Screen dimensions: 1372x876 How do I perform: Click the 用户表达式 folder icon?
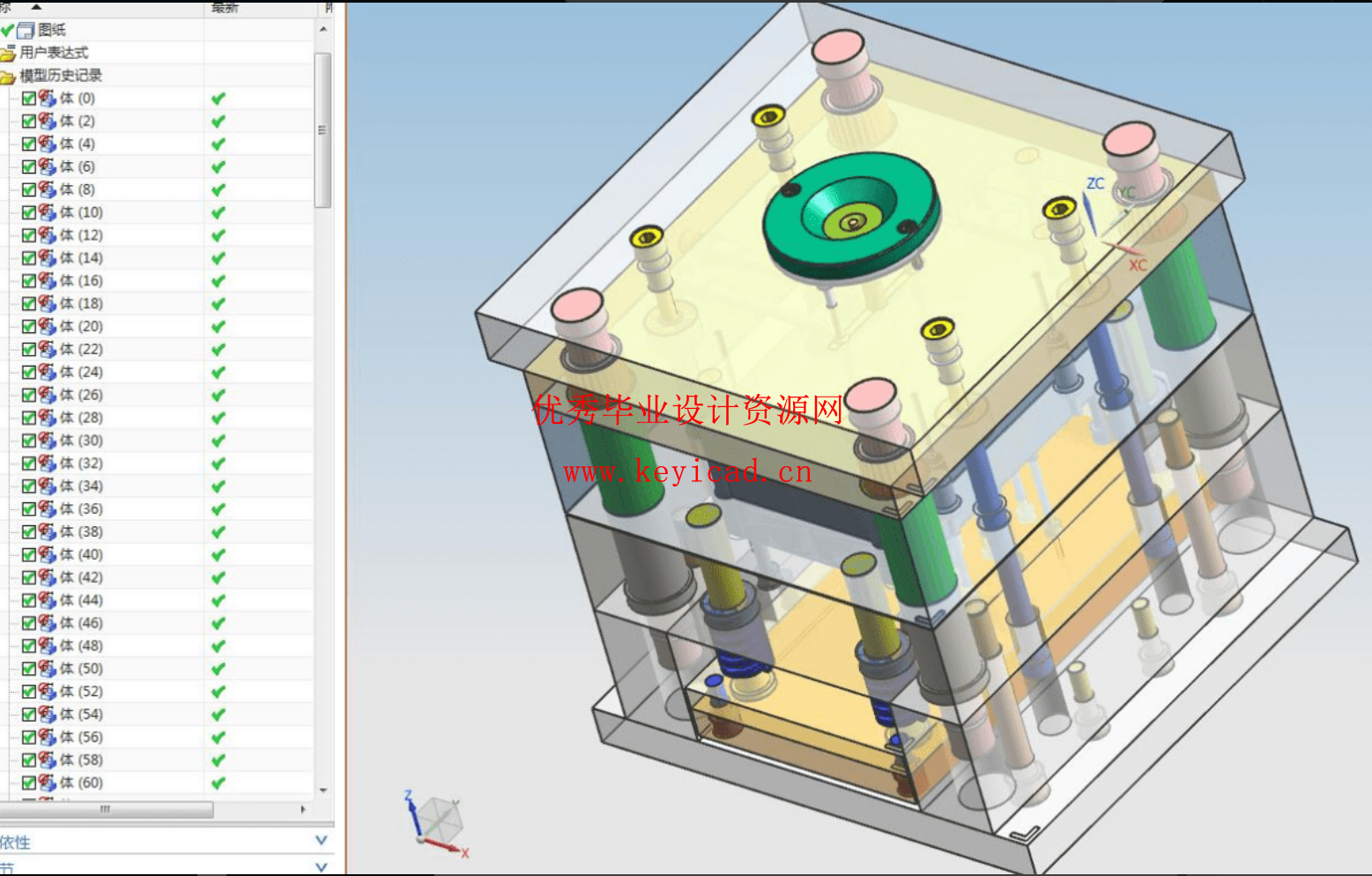11,52
